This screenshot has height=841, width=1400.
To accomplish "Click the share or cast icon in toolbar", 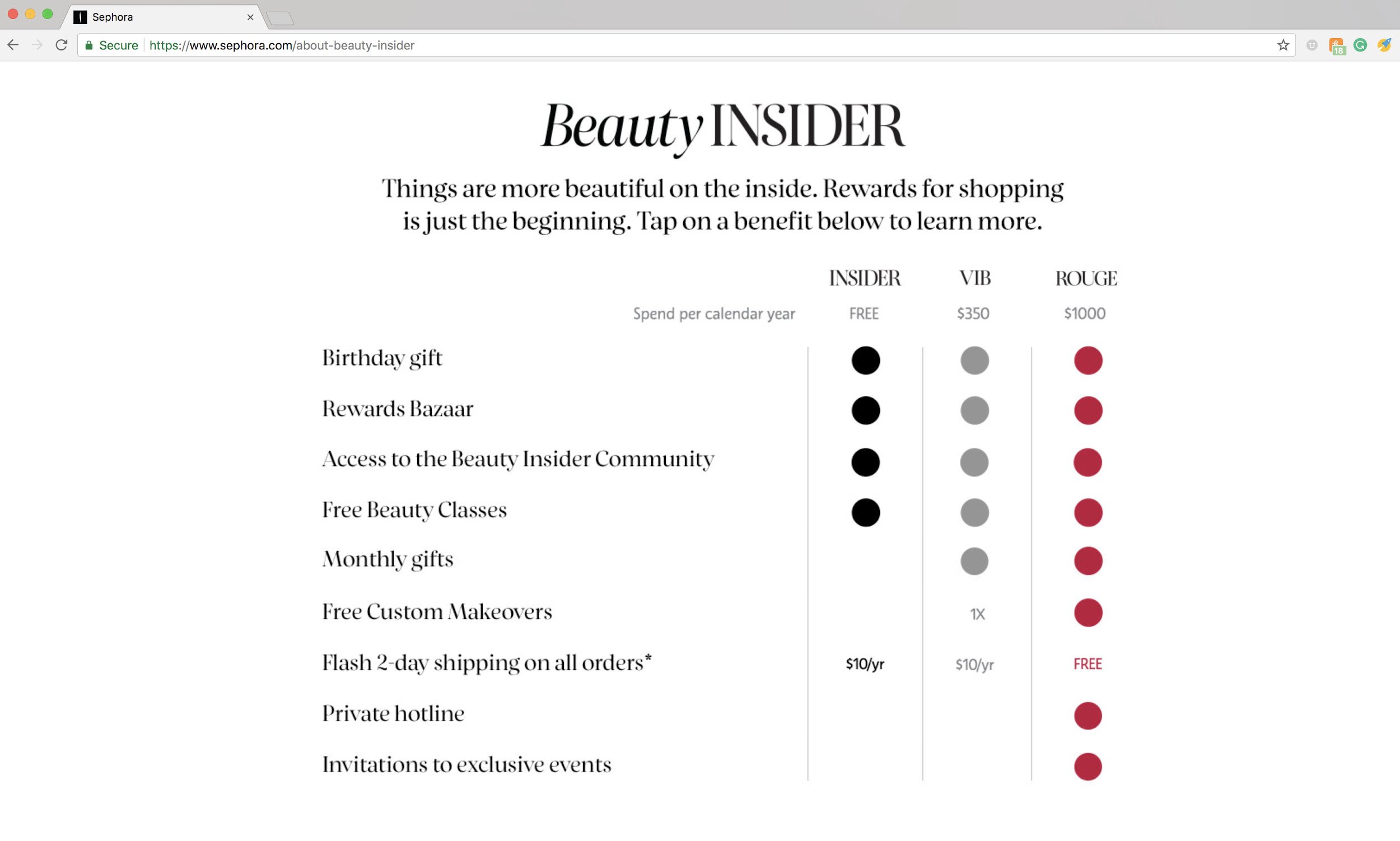I will [1312, 45].
